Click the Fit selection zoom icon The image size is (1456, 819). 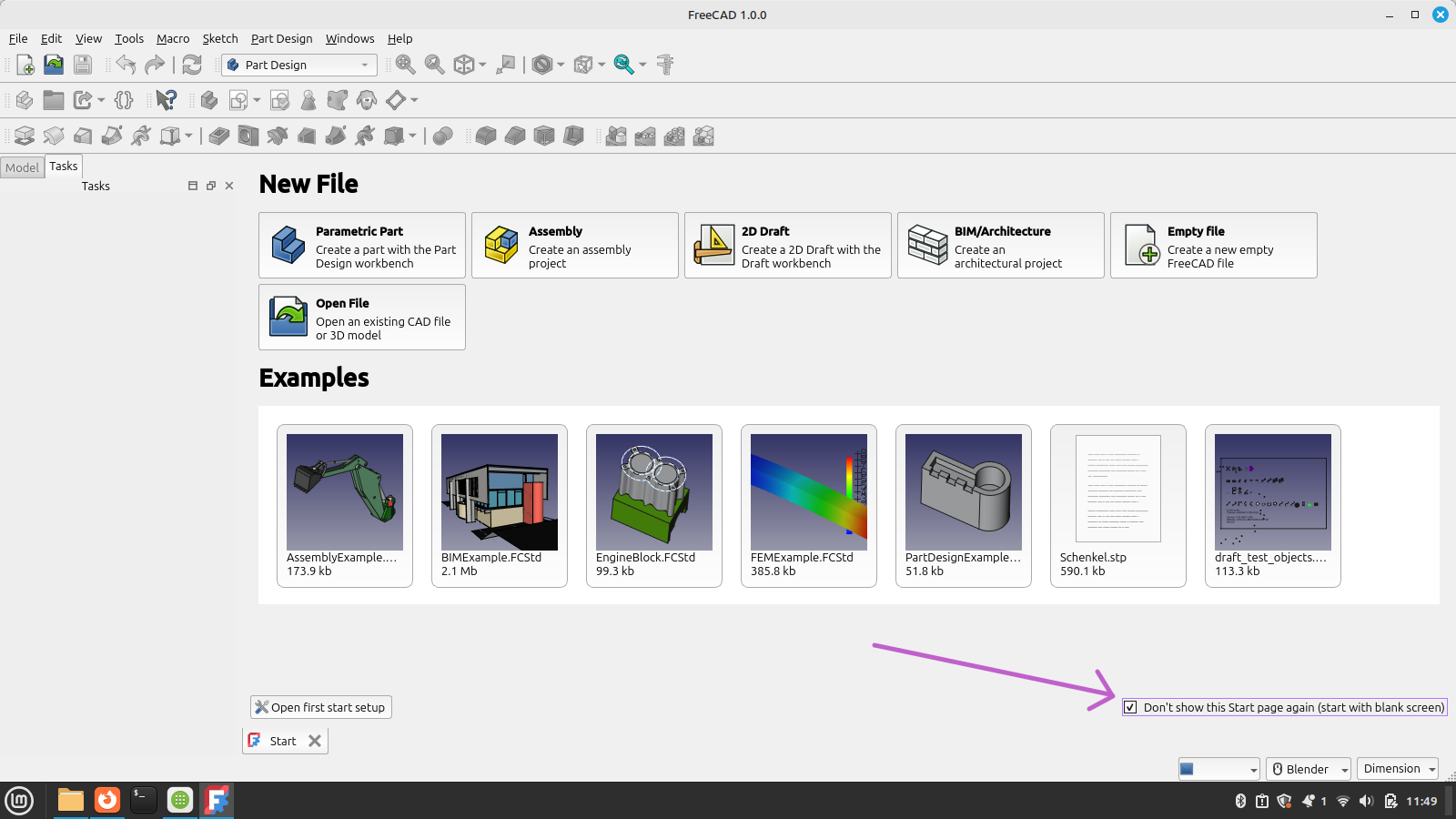(x=435, y=65)
